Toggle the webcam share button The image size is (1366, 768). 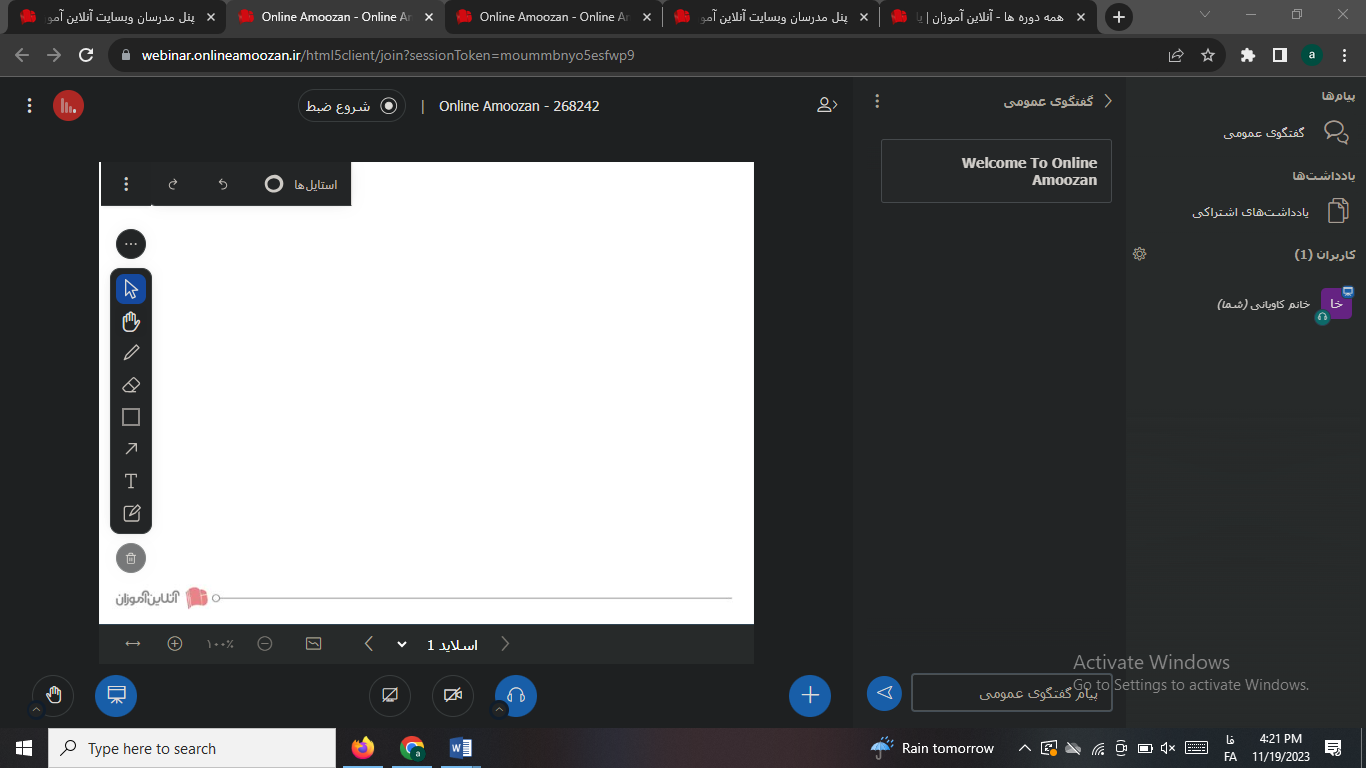tap(453, 696)
